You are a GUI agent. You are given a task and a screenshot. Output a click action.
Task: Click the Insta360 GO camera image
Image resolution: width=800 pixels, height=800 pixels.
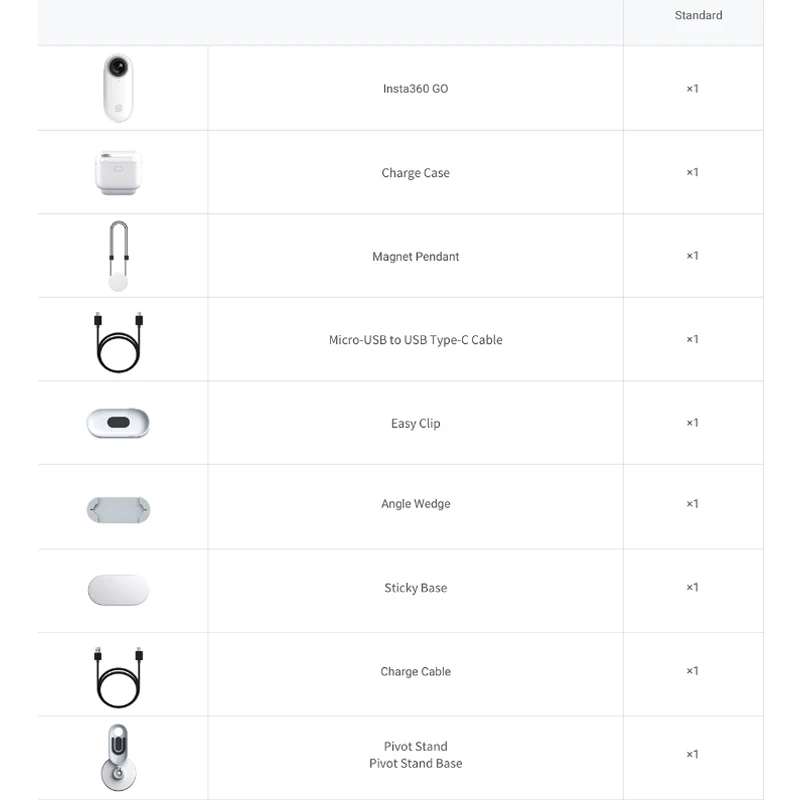pyautogui.click(x=118, y=88)
